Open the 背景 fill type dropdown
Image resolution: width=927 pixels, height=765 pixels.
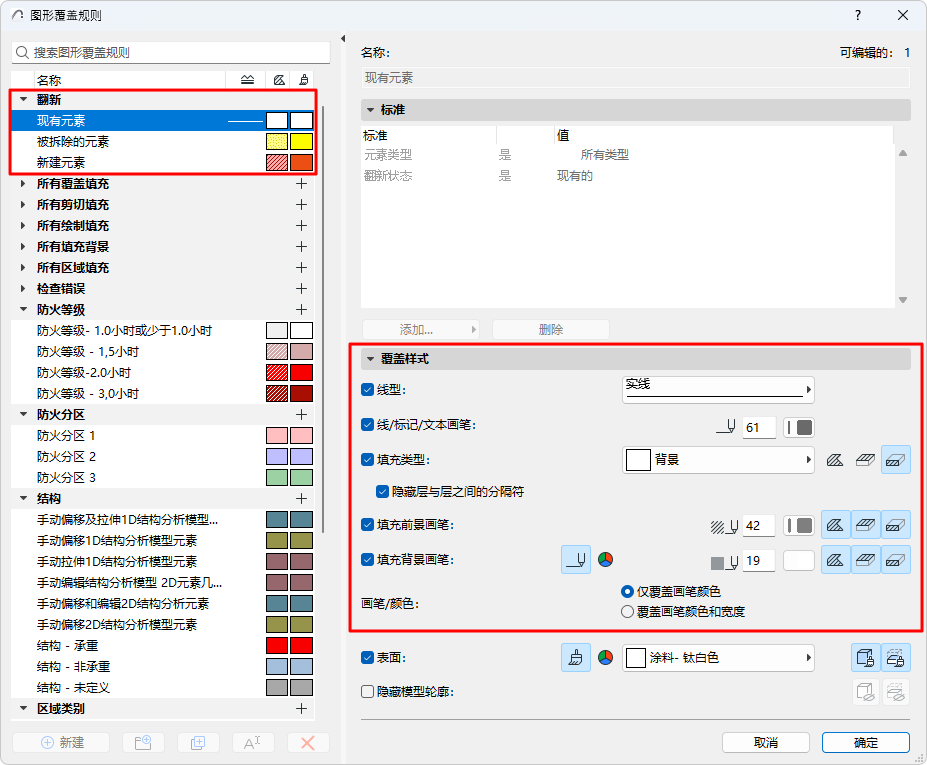tap(718, 459)
